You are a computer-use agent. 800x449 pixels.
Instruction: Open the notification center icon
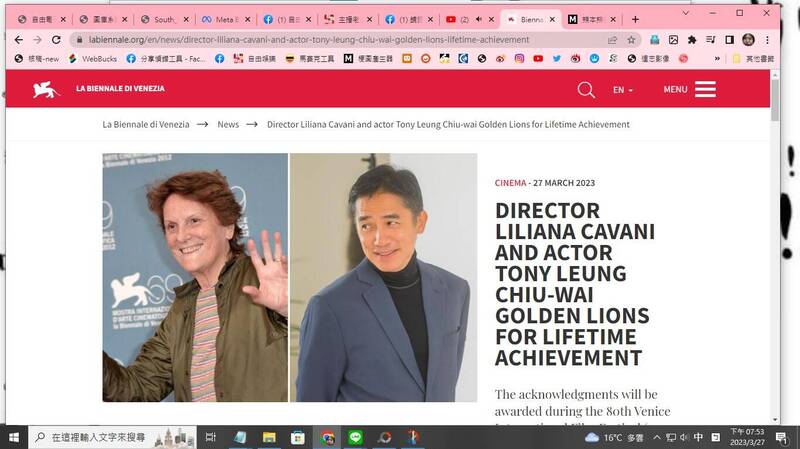pos(781,437)
